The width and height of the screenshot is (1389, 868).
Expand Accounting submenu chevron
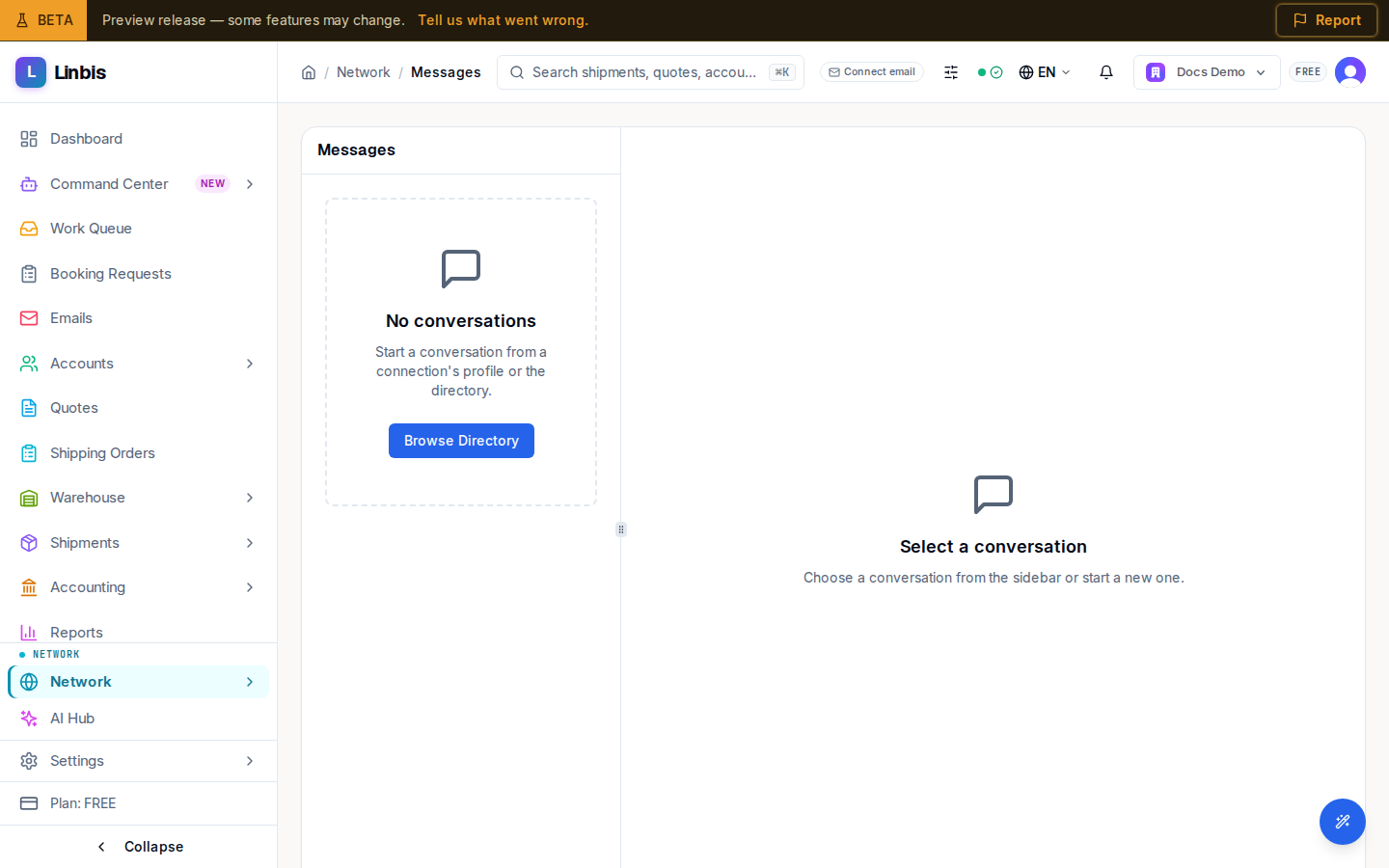tap(250, 587)
